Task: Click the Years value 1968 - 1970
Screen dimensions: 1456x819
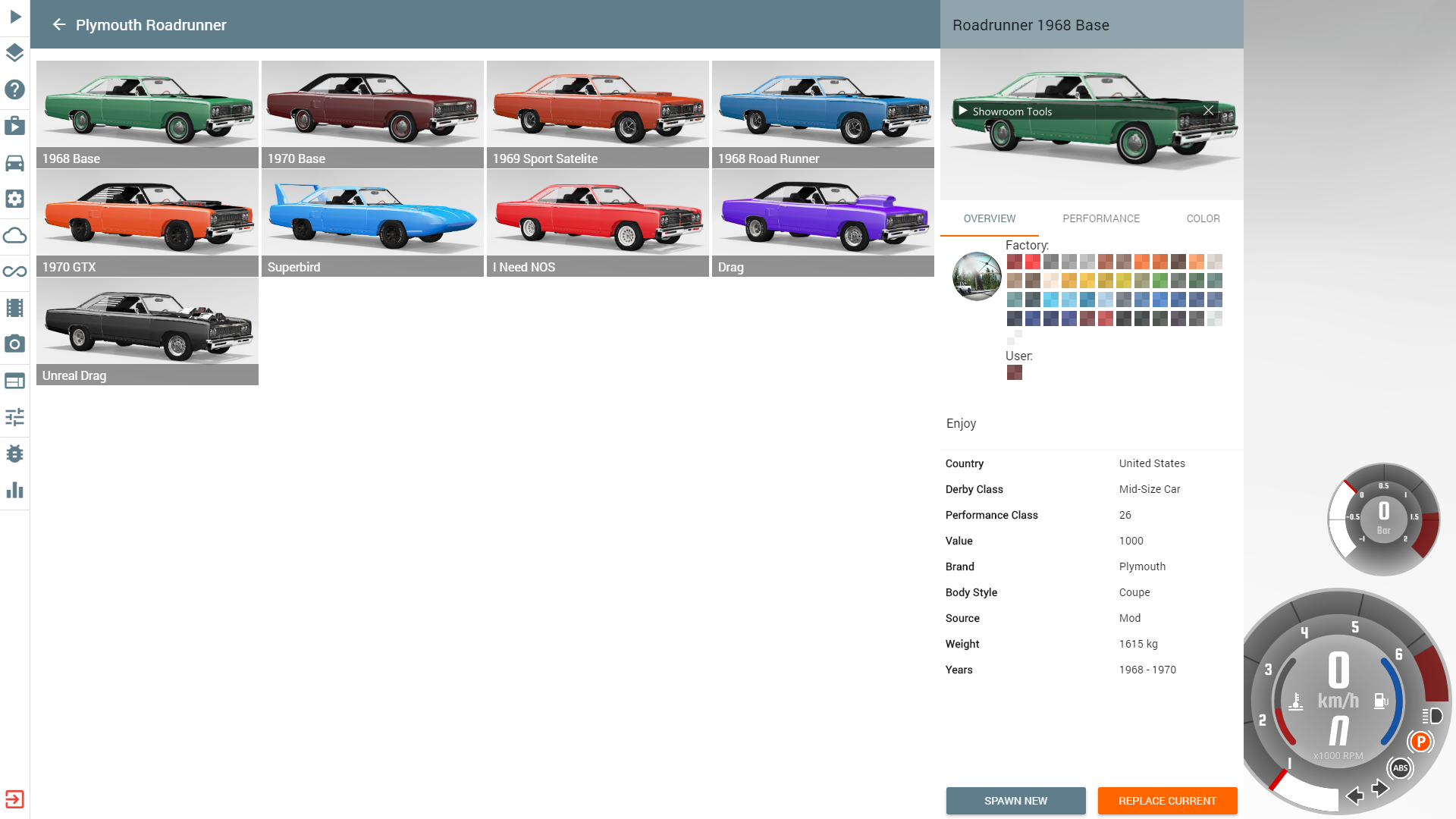Action: click(x=1147, y=670)
